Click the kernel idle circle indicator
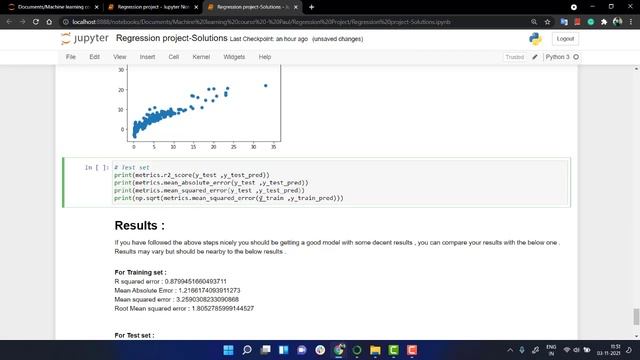Image resolution: width=640 pixels, height=360 pixels. tap(576, 57)
